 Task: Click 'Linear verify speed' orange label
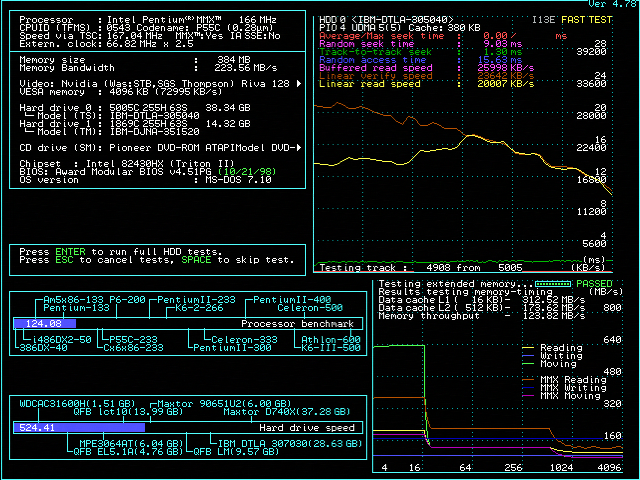pos(376,76)
